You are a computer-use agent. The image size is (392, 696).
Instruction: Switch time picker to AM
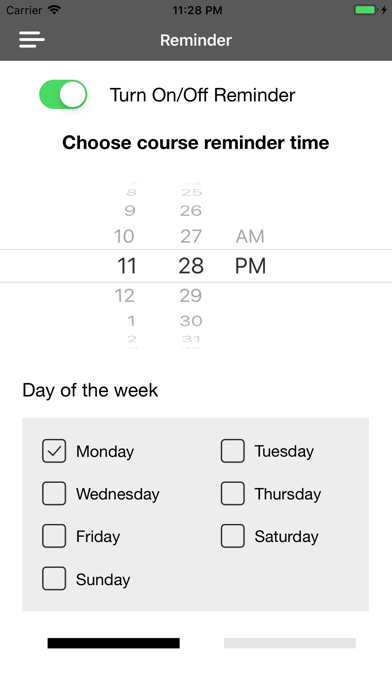pos(250,237)
